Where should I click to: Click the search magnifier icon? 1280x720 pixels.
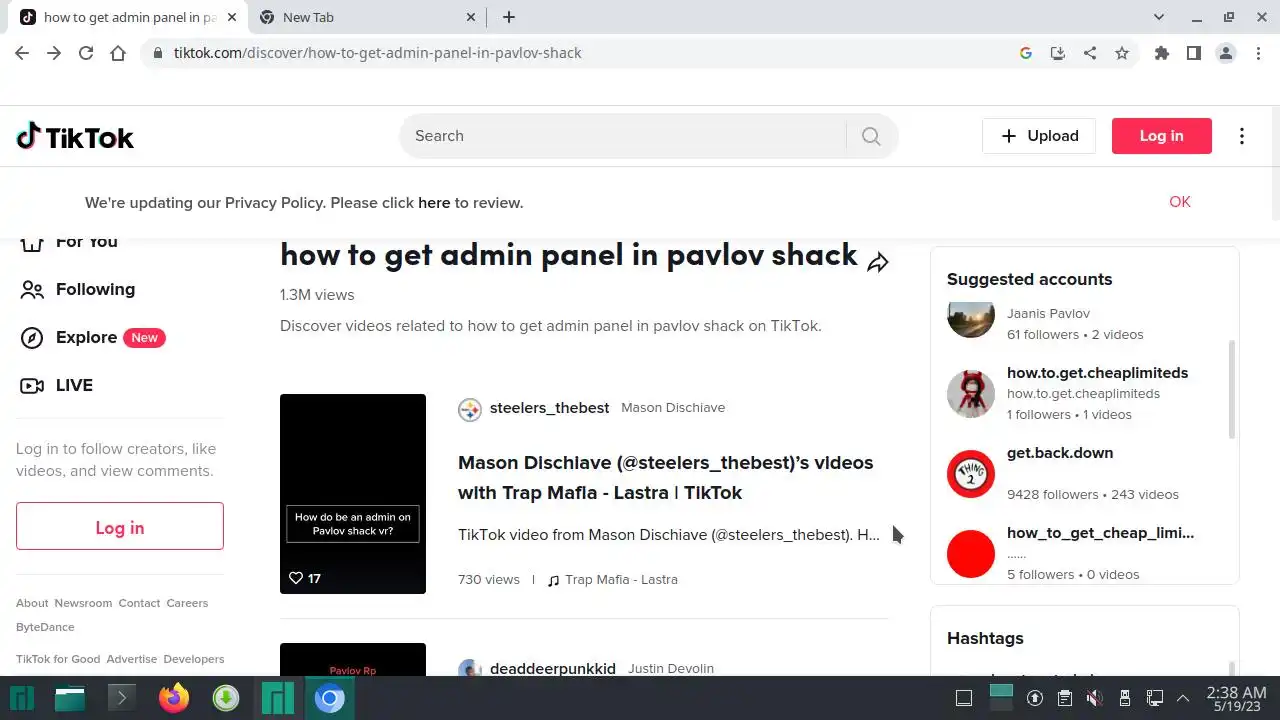(x=871, y=136)
